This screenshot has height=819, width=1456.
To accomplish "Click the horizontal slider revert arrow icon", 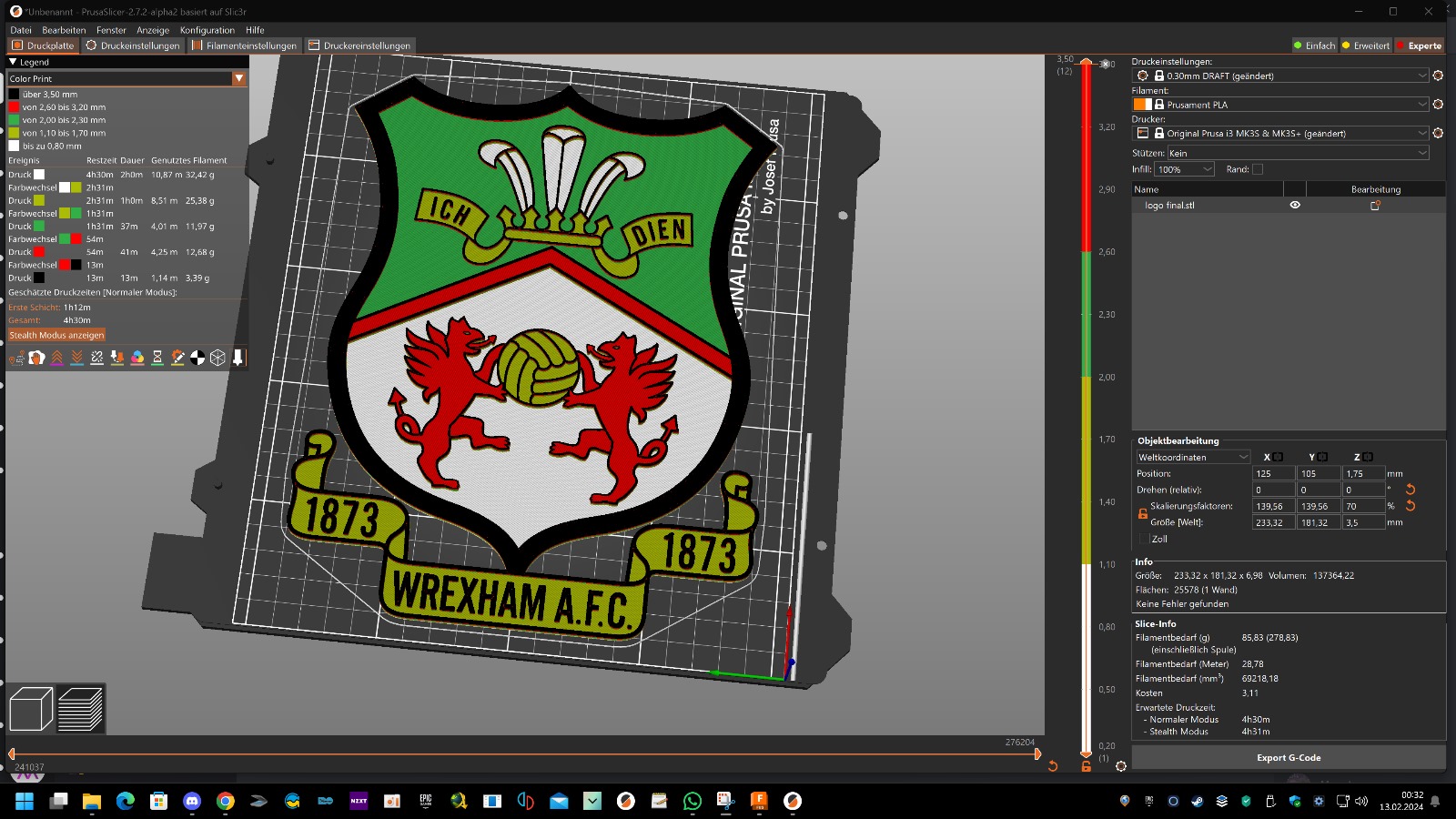I will (1053, 766).
